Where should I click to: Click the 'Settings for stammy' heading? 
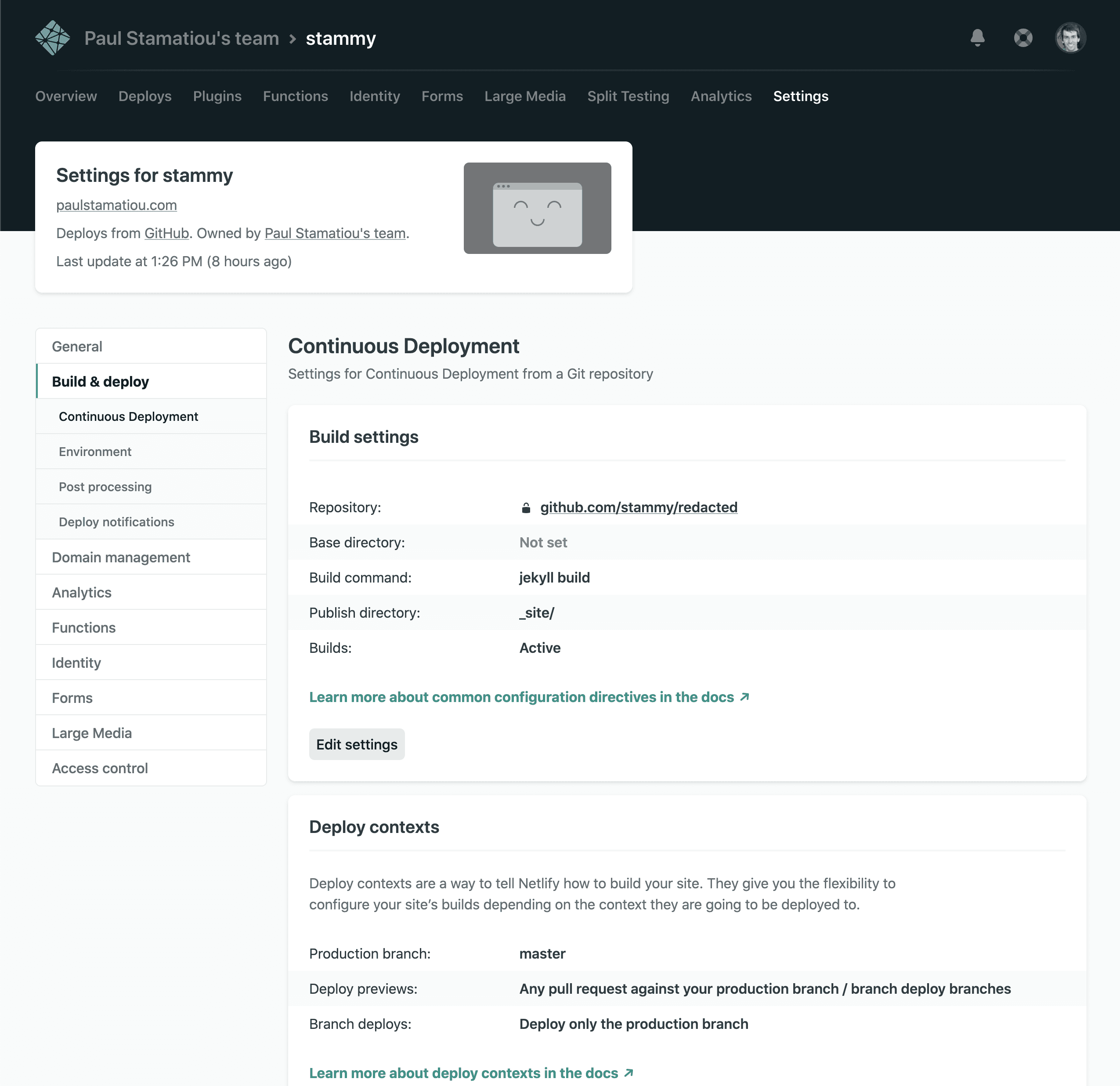coord(144,175)
